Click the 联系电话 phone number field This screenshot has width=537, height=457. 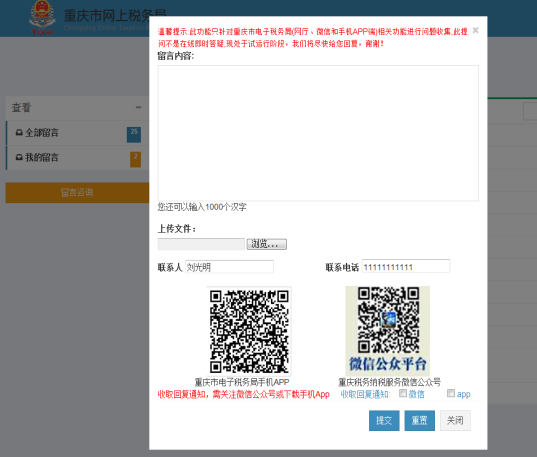click(406, 267)
